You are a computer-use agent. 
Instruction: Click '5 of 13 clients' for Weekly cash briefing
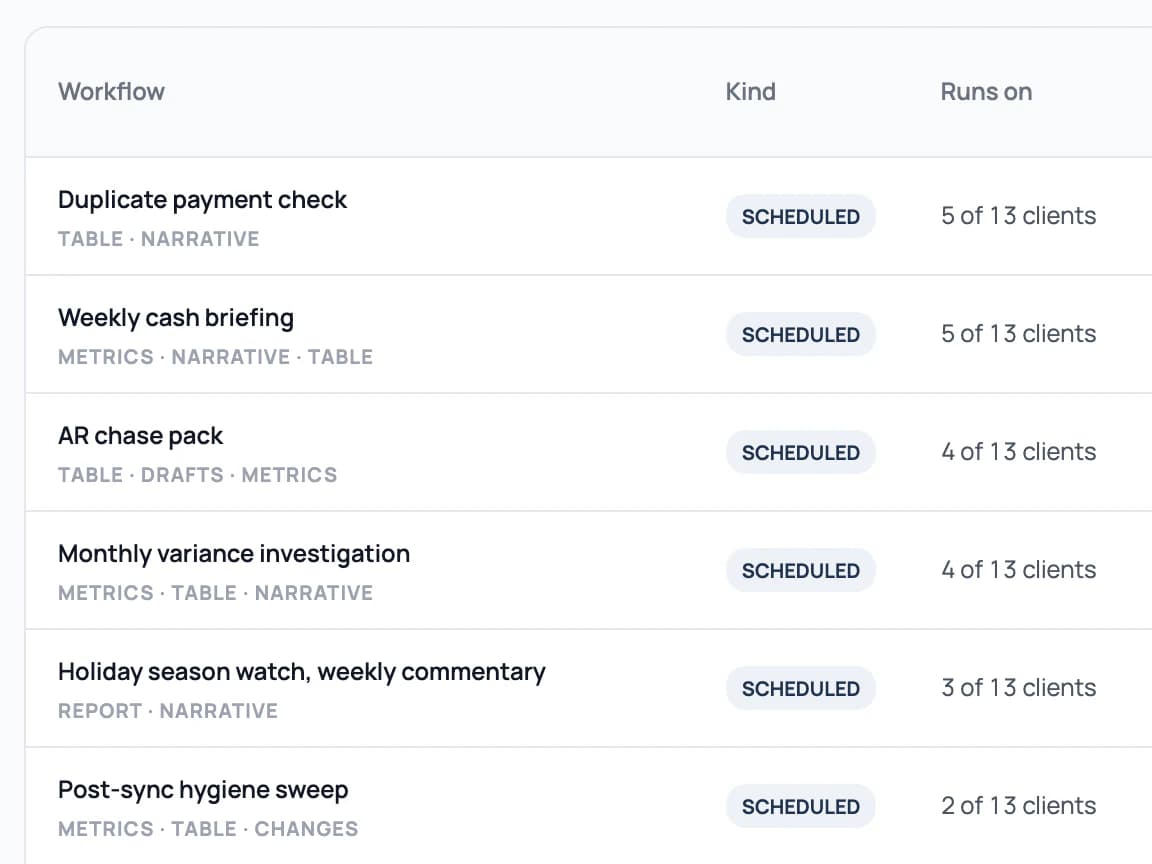coord(1018,334)
